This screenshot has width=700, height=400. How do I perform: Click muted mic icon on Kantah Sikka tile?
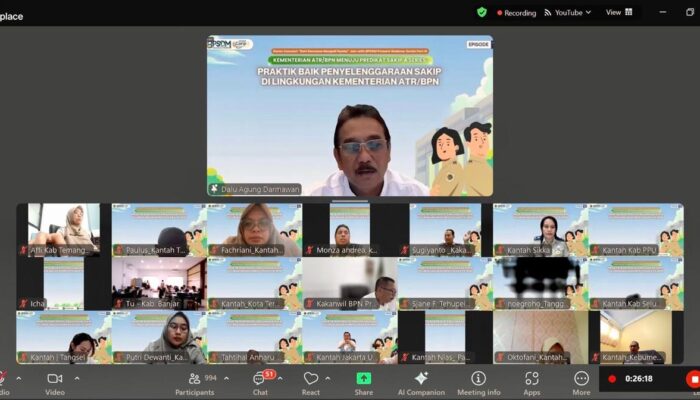coord(500,250)
